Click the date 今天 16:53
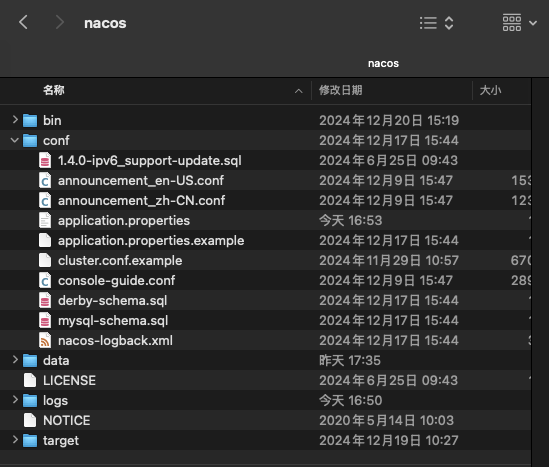 (x=350, y=221)
